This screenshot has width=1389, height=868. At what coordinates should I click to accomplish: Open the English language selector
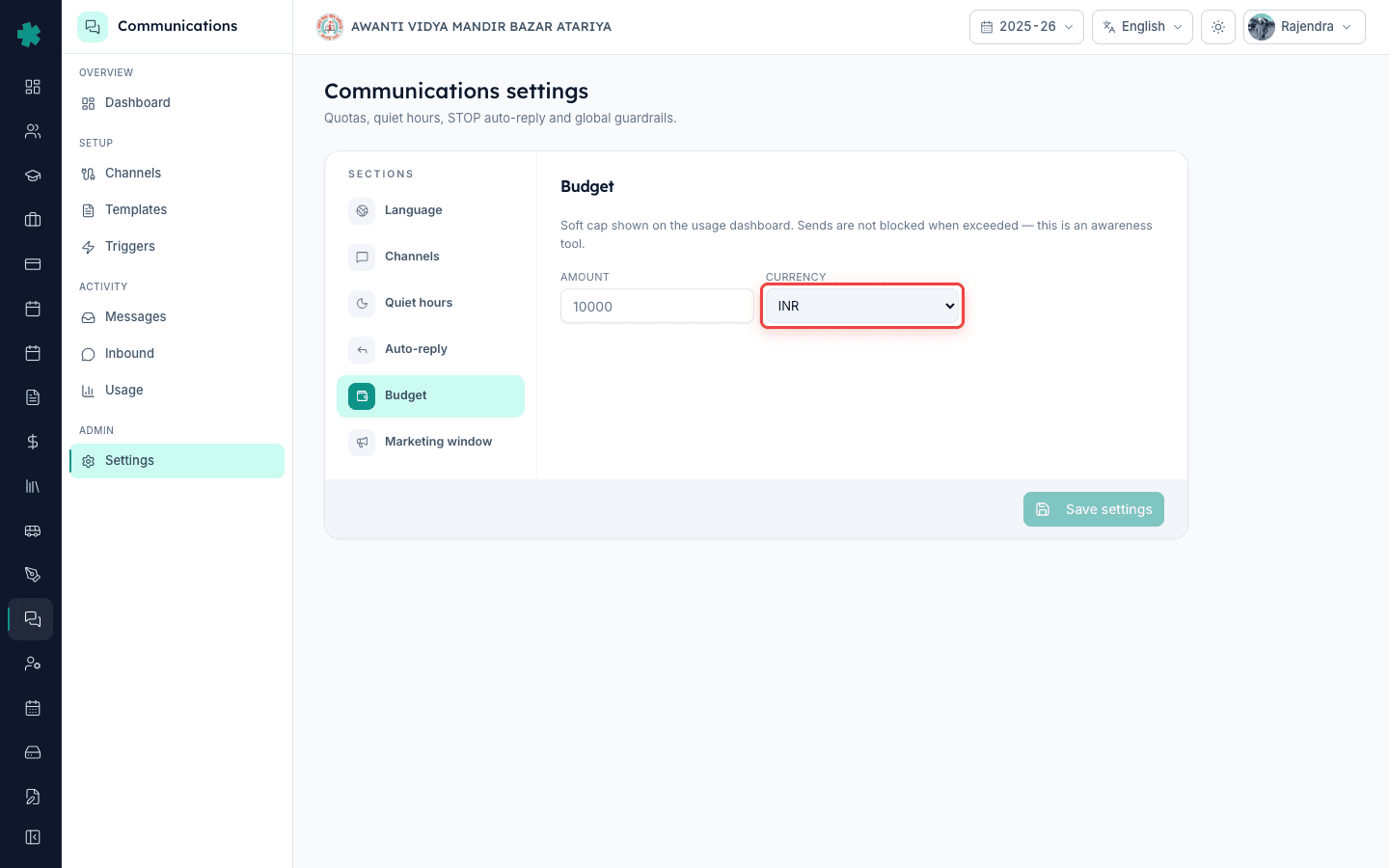[x=1142, y=27]
